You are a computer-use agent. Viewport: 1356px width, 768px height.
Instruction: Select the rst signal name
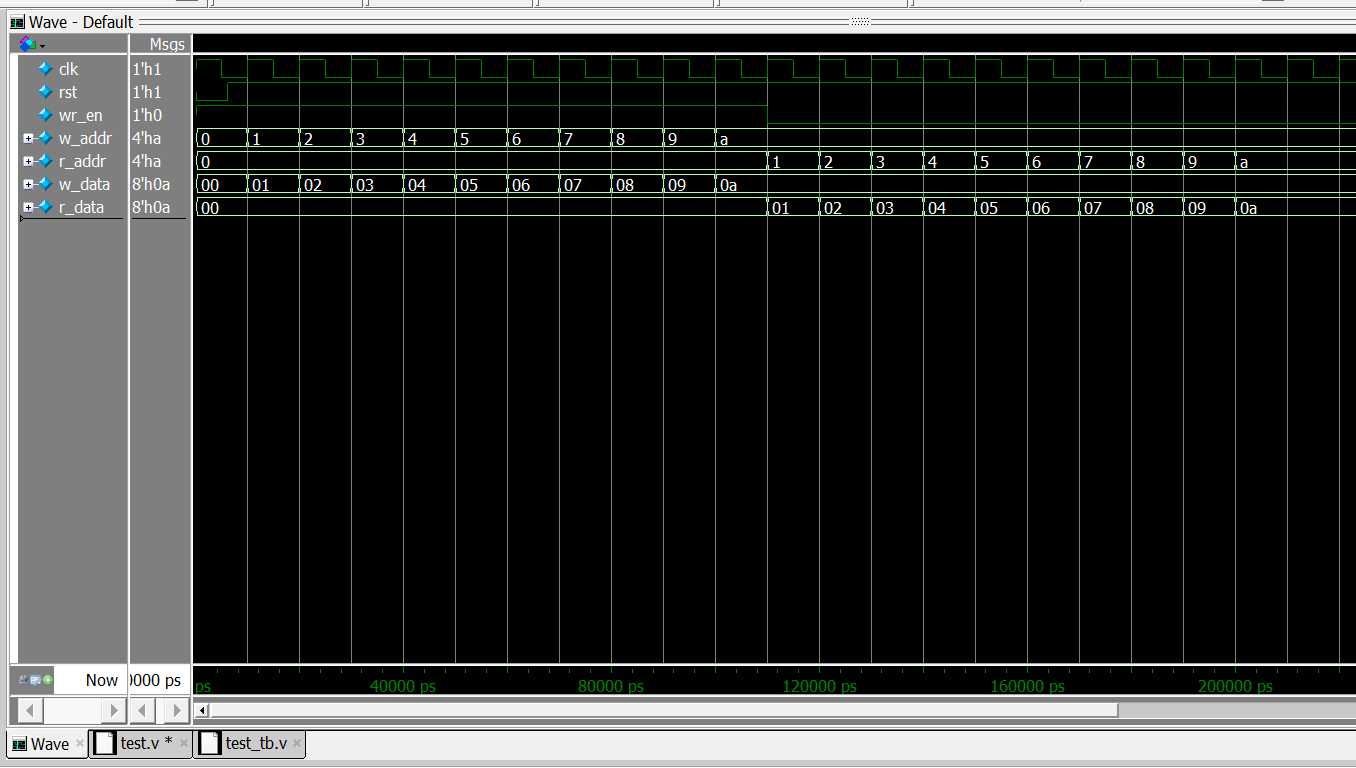point(68,92)
